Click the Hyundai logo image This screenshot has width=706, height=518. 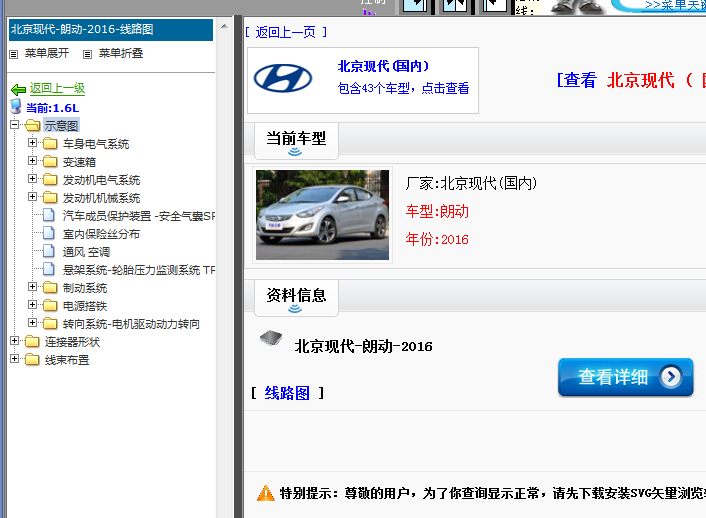283,78
